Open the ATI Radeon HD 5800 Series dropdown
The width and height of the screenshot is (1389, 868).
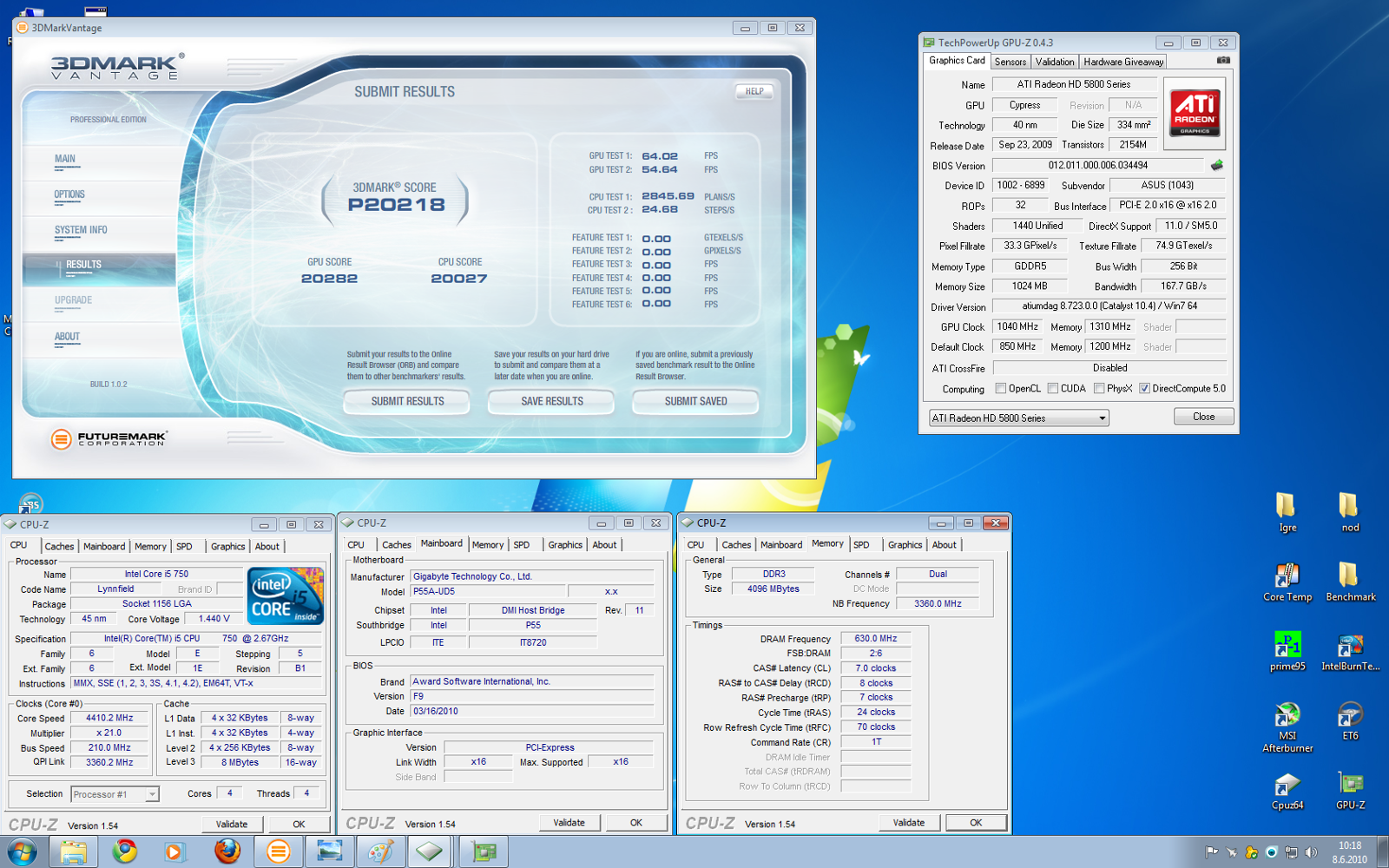coord(1018,418)
